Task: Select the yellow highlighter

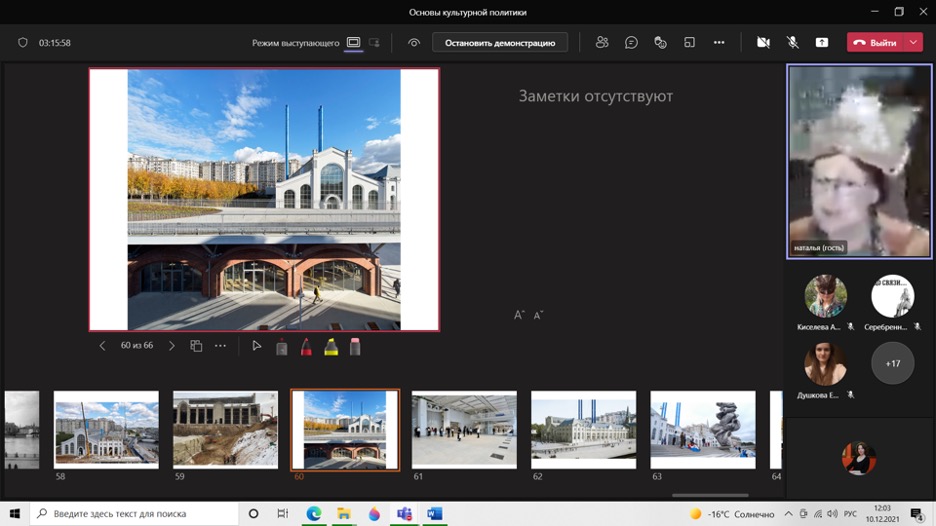Action: (331, 347)
